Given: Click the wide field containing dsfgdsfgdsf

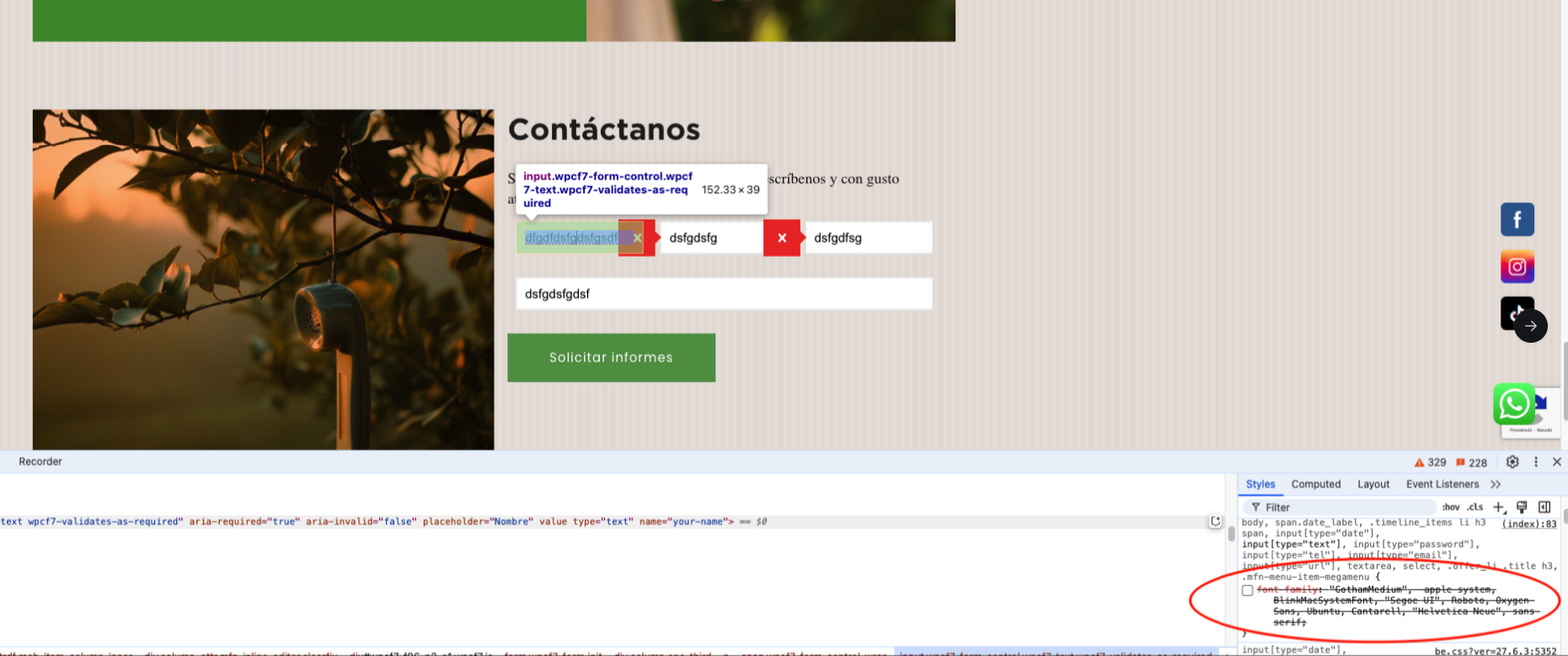Looking at the screenshot, I should click(724, 294).
